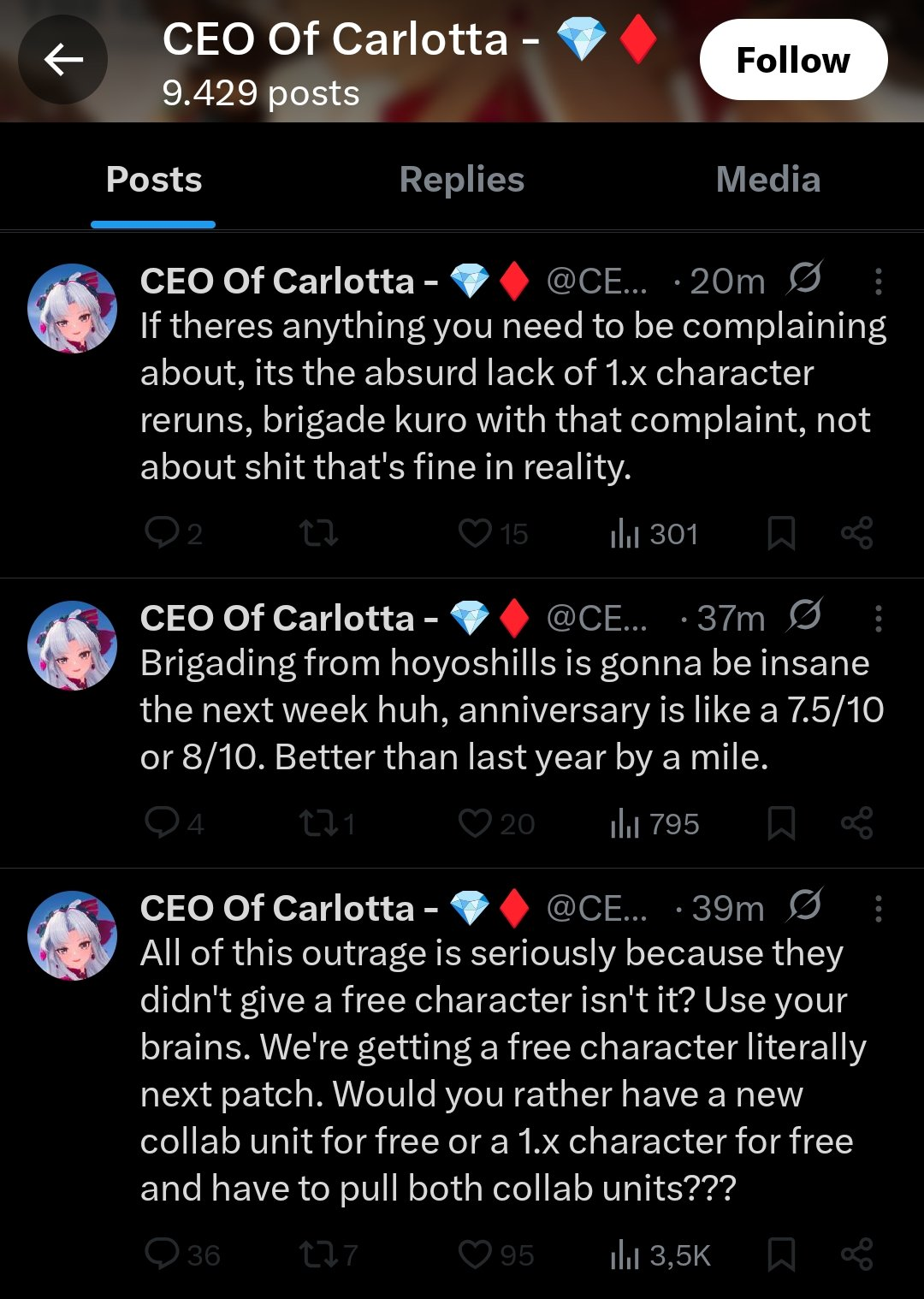Open more options on the 20m post
Image resolution: width=924 pixels, height=1299 pixels.
coord(878,282)
